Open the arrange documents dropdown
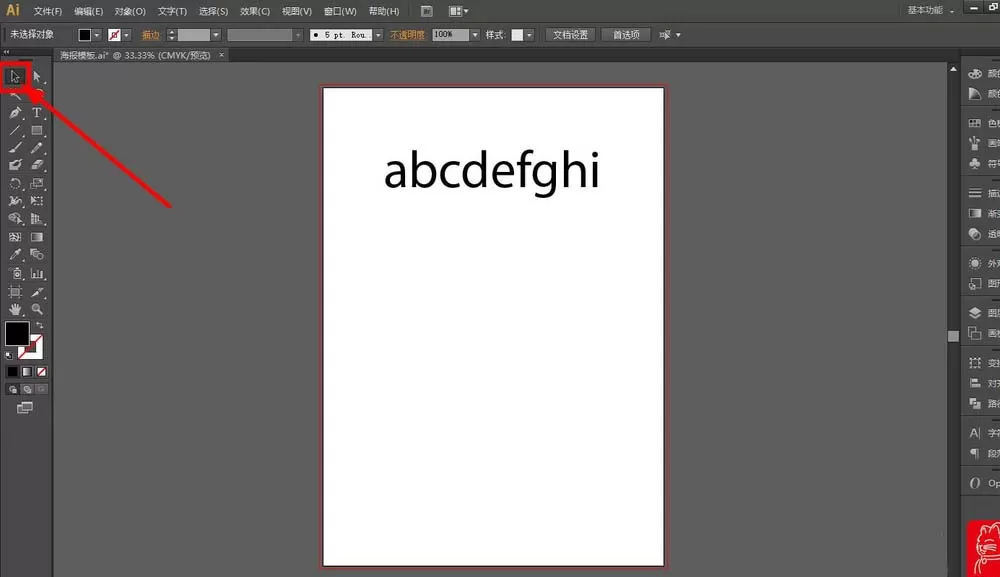The height and width of the screenshot is (577, 1000). [x=459, y=11]
